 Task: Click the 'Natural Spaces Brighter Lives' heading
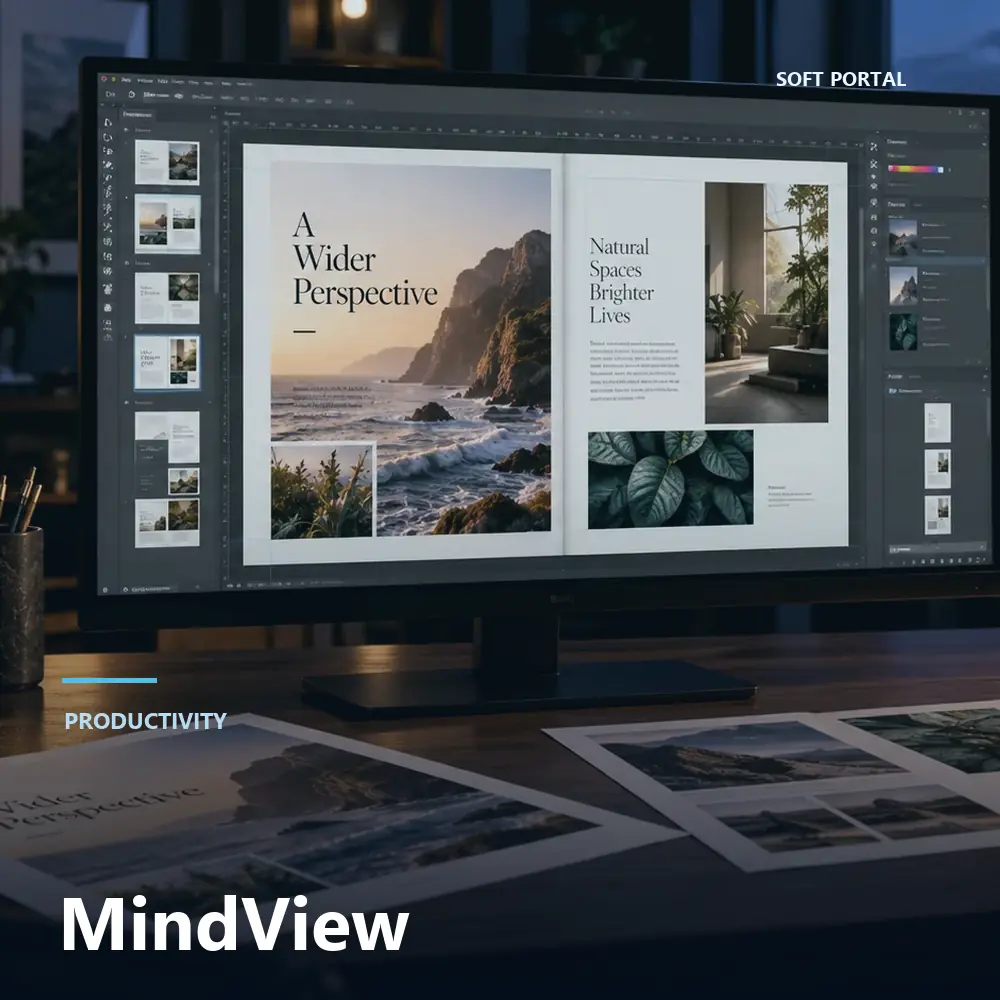621,281
